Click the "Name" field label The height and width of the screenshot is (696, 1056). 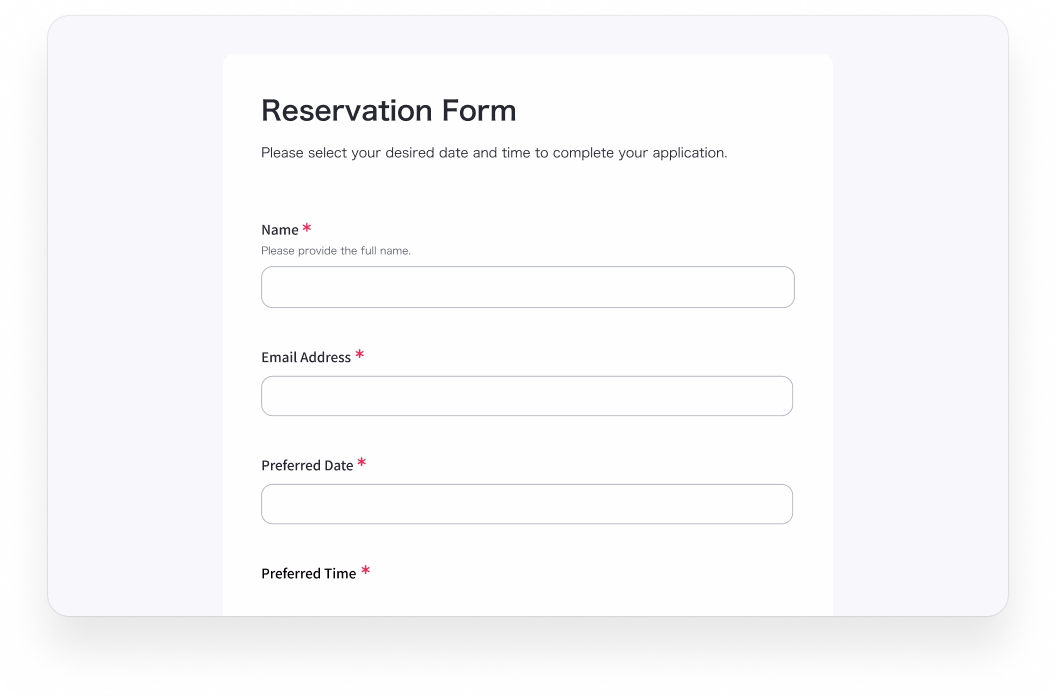pos(280,230)
